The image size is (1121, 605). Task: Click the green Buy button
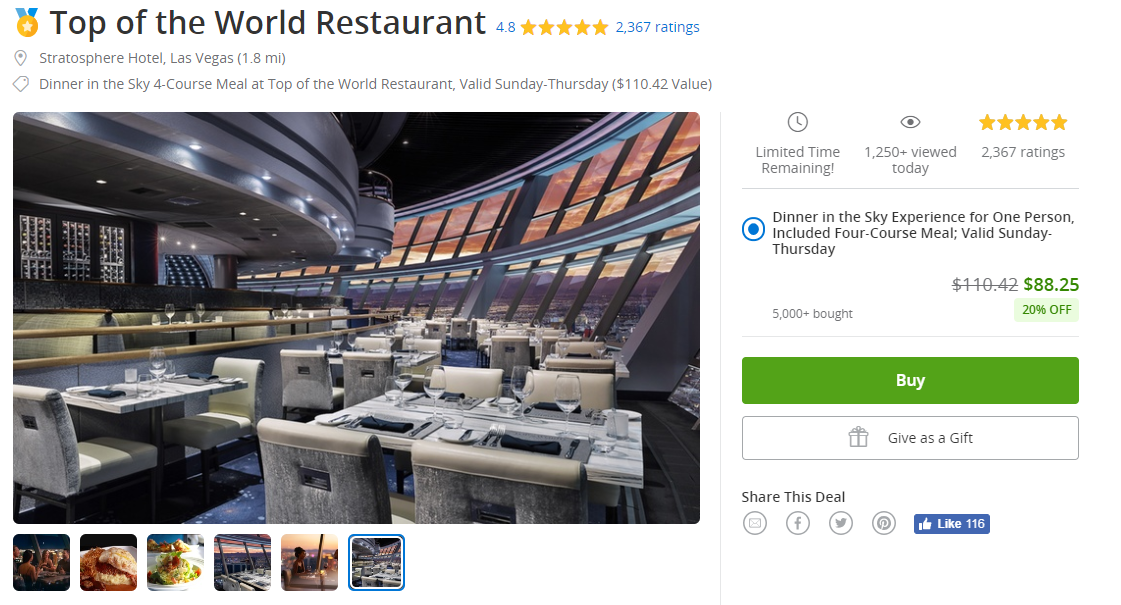[x=910, y=380]
